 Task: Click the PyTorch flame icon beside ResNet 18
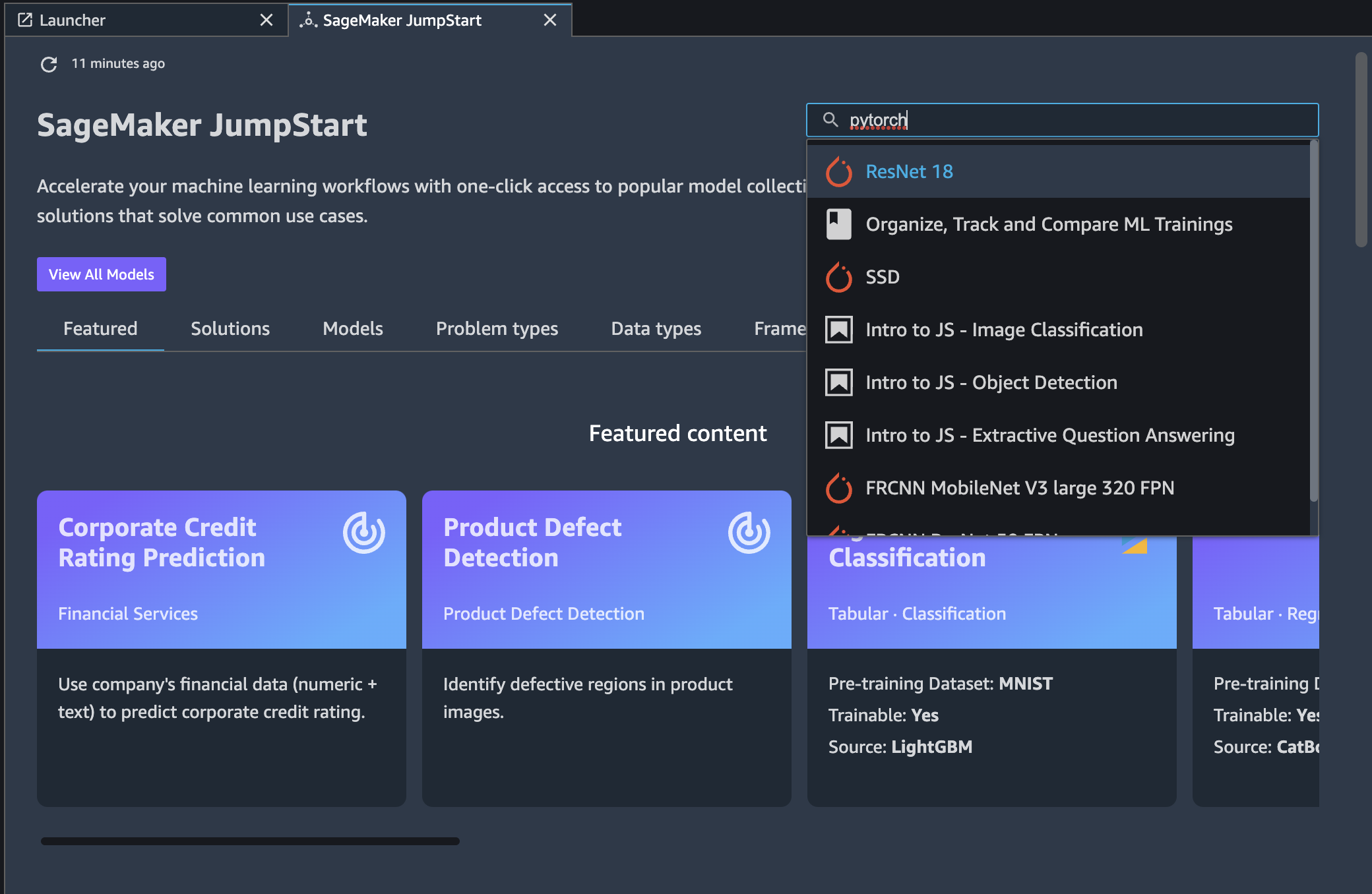coord(839,171)
